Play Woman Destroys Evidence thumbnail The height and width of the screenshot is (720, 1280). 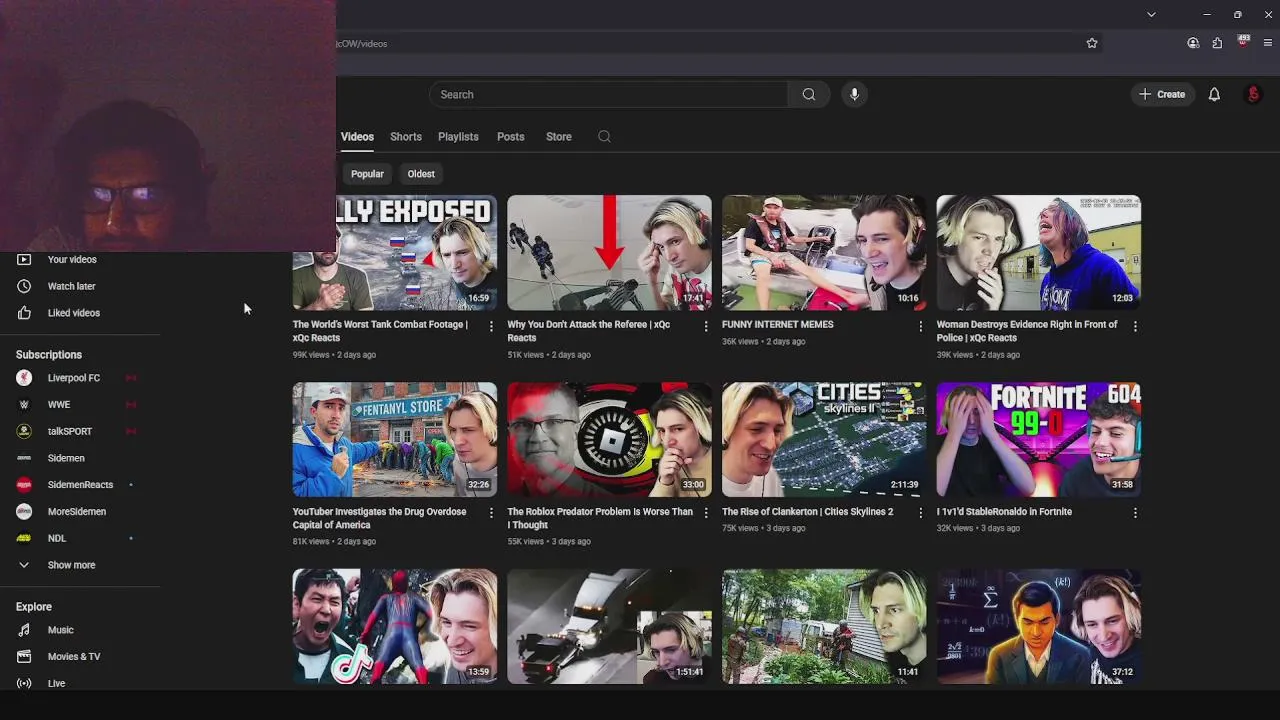pos(1039,252)
